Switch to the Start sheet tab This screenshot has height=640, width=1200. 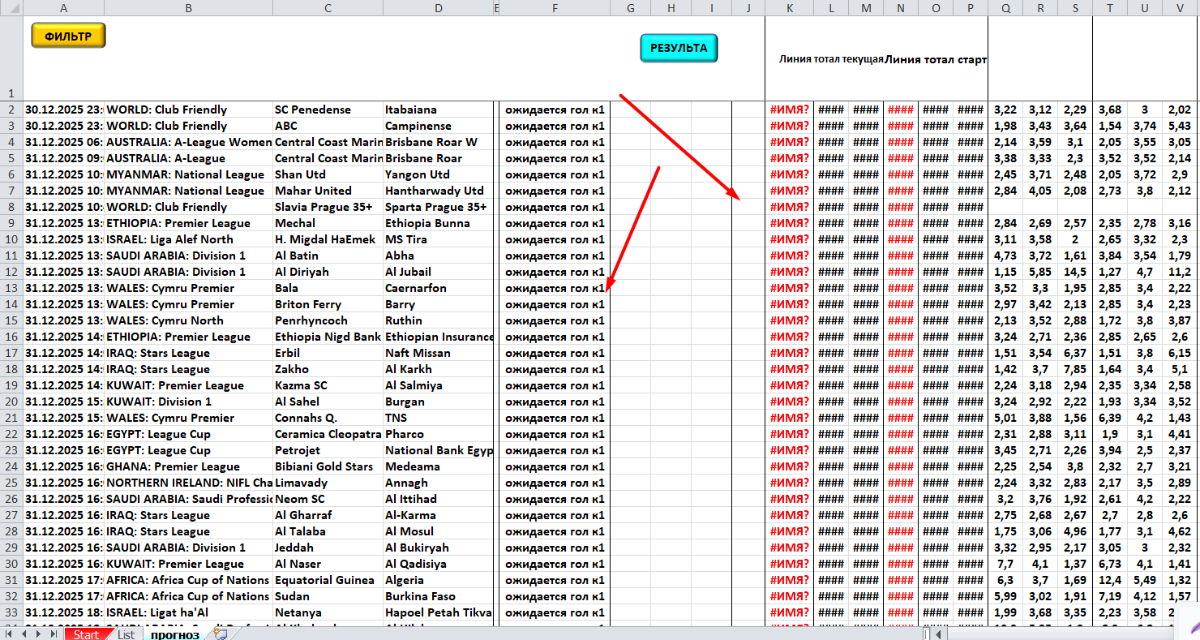[86, 634]
